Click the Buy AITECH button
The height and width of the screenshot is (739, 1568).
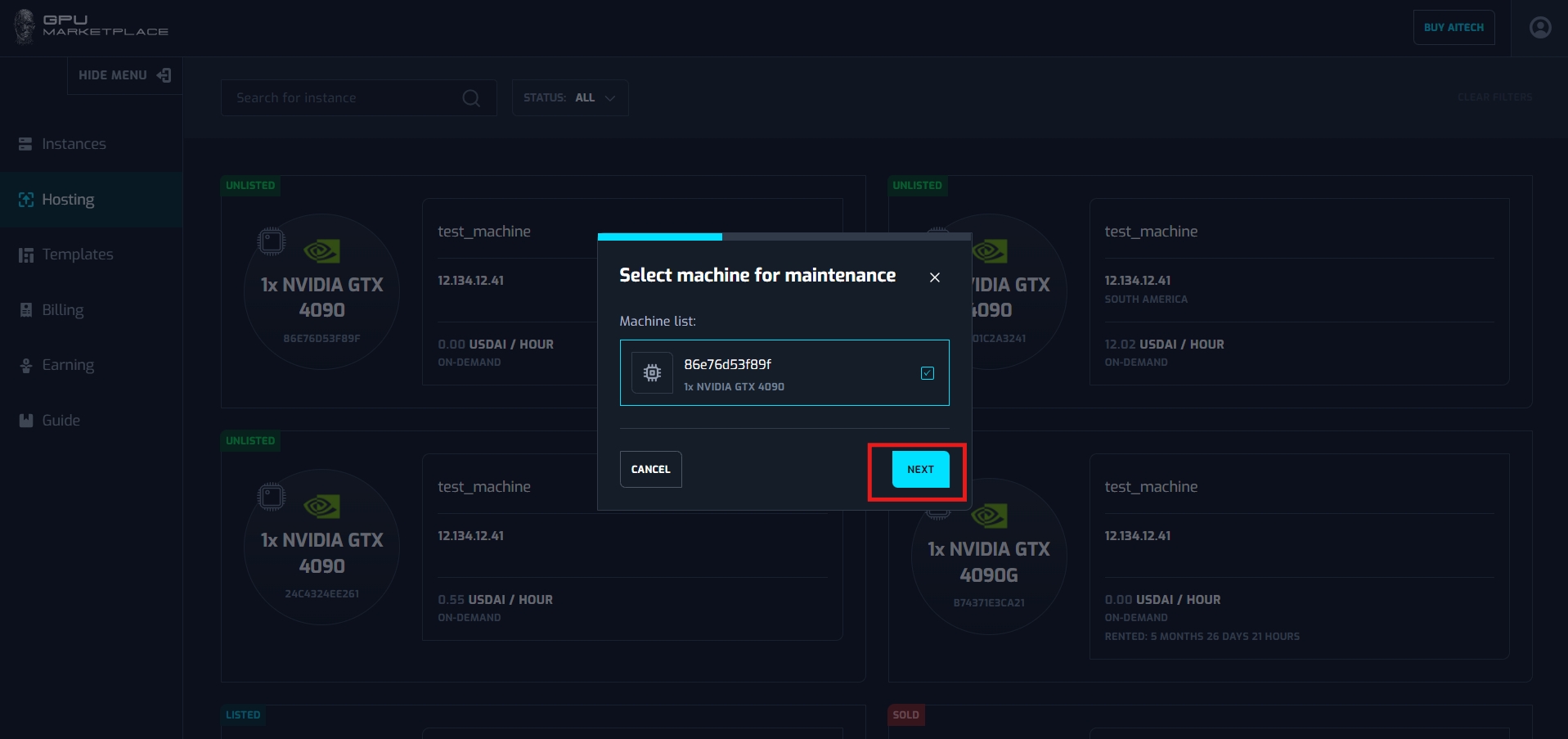1453,28
